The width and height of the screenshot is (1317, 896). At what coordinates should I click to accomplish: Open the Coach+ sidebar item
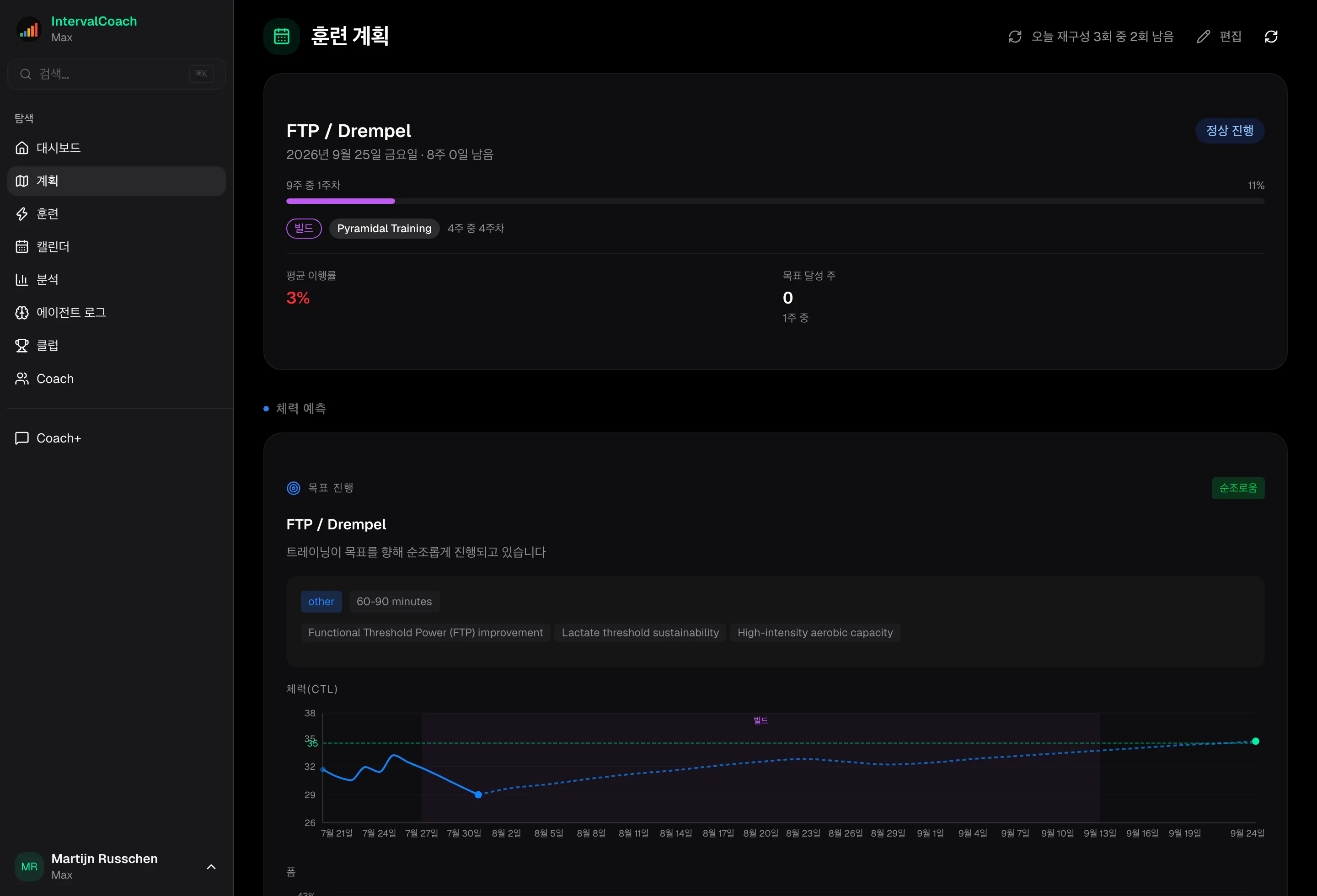[x=117, y=438]
